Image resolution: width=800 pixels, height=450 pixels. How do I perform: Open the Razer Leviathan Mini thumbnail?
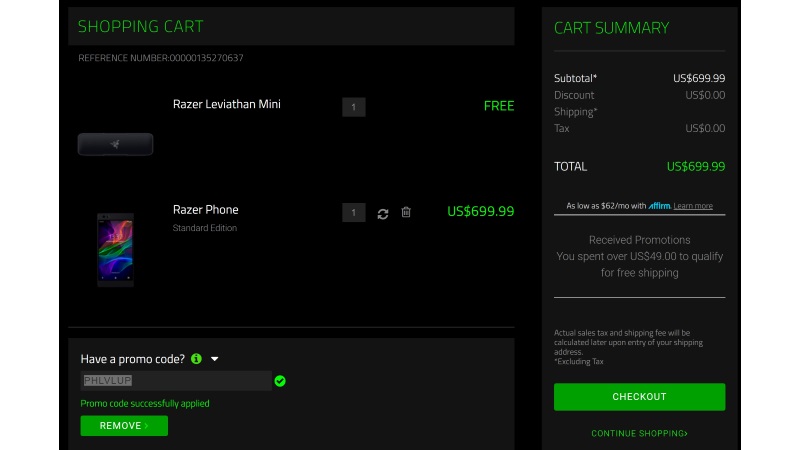(115, 144)
